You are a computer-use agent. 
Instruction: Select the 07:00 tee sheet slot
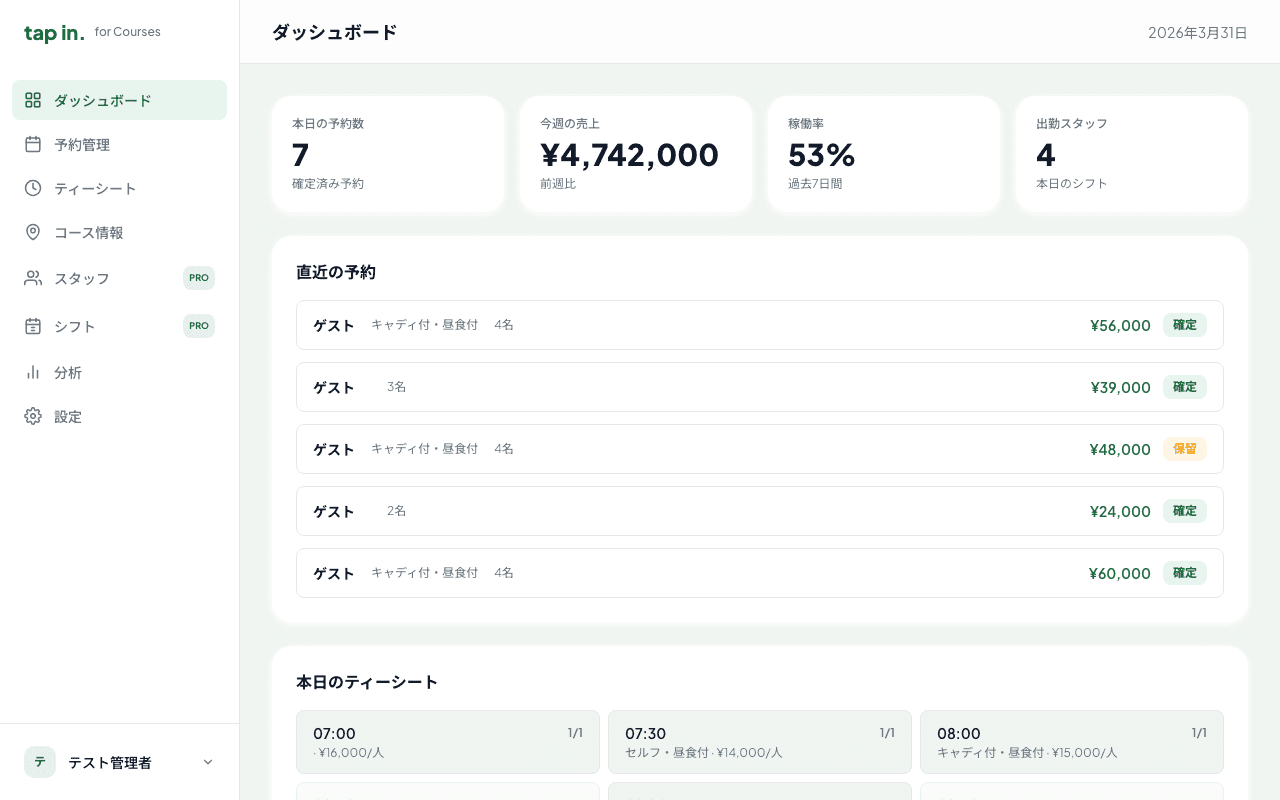pos(447,742)
